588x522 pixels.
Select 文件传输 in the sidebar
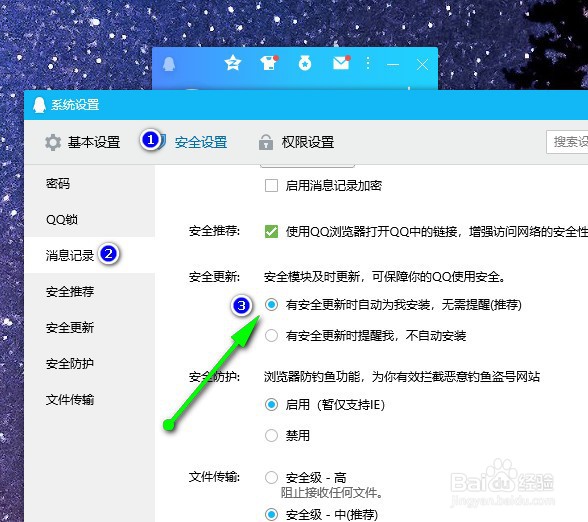pos(90,399)
